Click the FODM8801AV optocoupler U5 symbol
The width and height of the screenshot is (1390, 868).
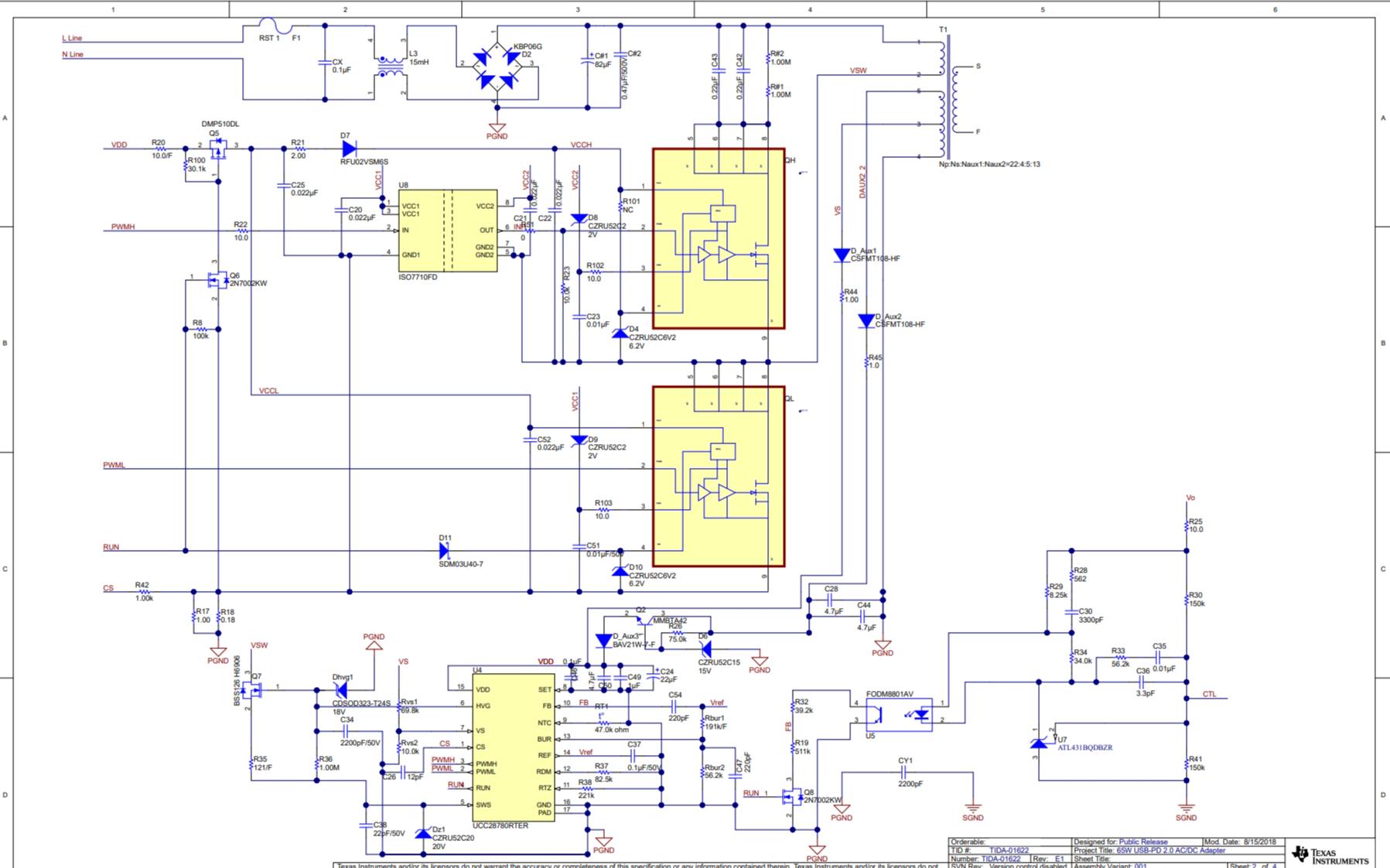pos(899,714)
